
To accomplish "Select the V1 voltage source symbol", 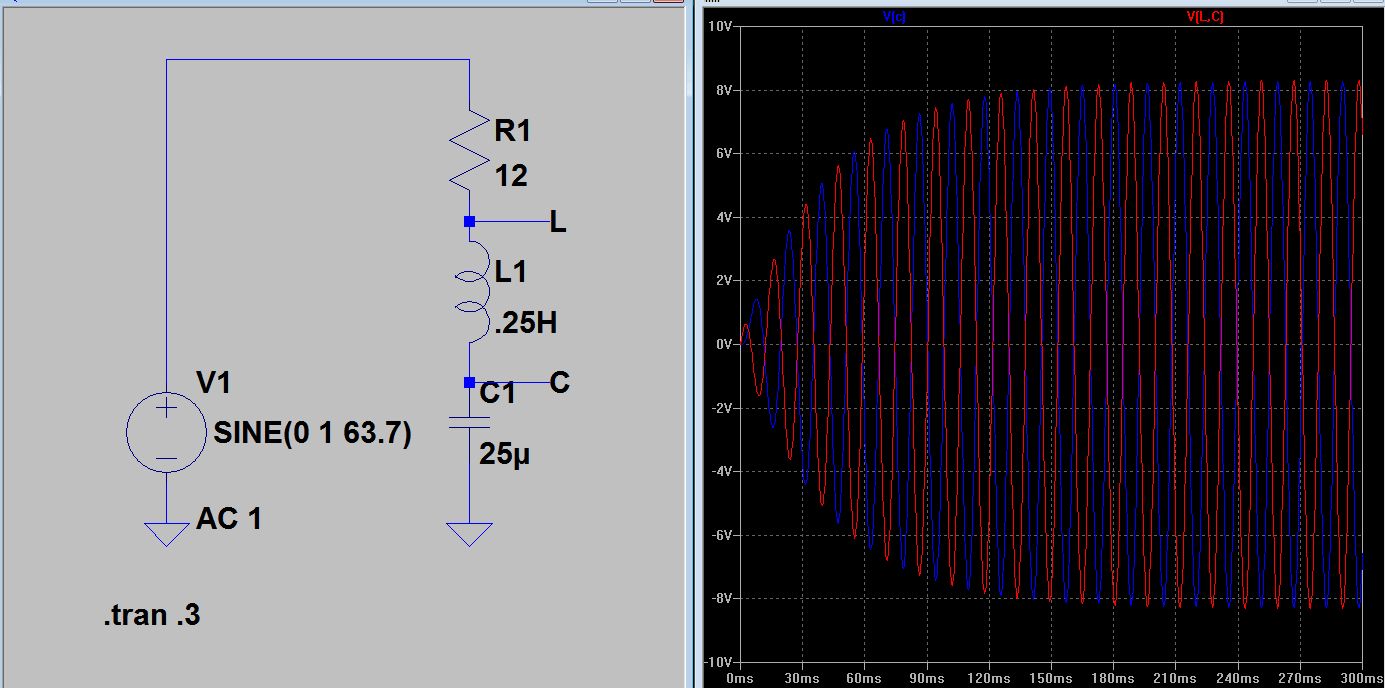I will click(x=166, y=433).
